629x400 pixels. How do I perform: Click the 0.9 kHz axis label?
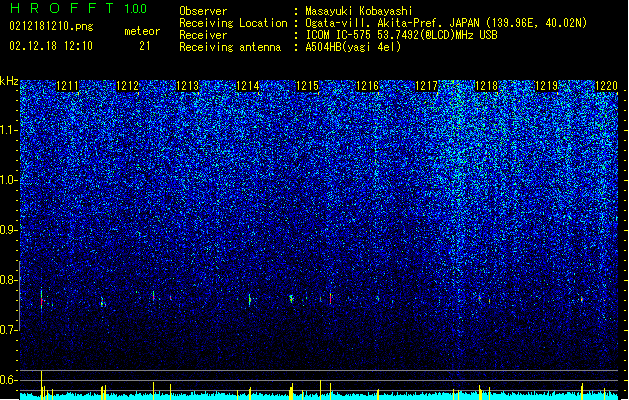pos(9,230)
